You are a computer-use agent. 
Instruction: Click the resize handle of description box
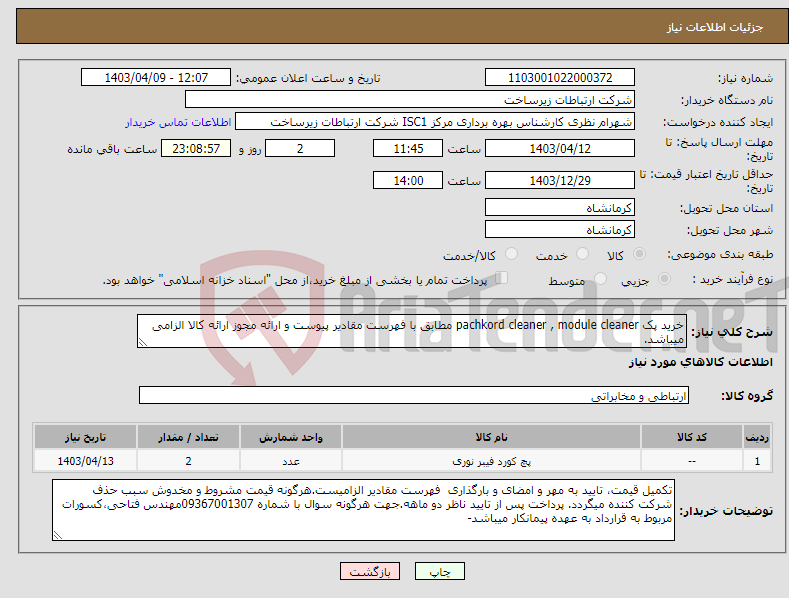click(x=143, y=342)
